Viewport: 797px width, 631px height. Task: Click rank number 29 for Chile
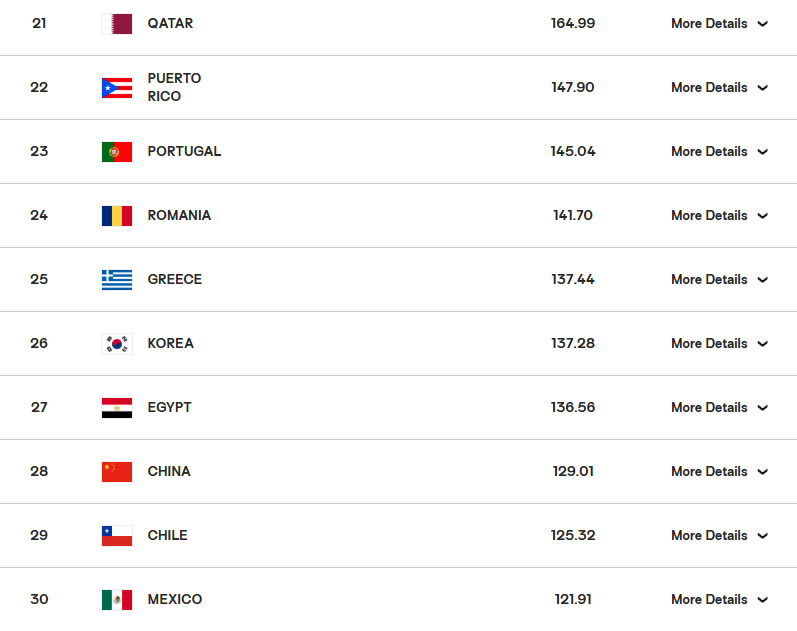(x=39, y=536)
